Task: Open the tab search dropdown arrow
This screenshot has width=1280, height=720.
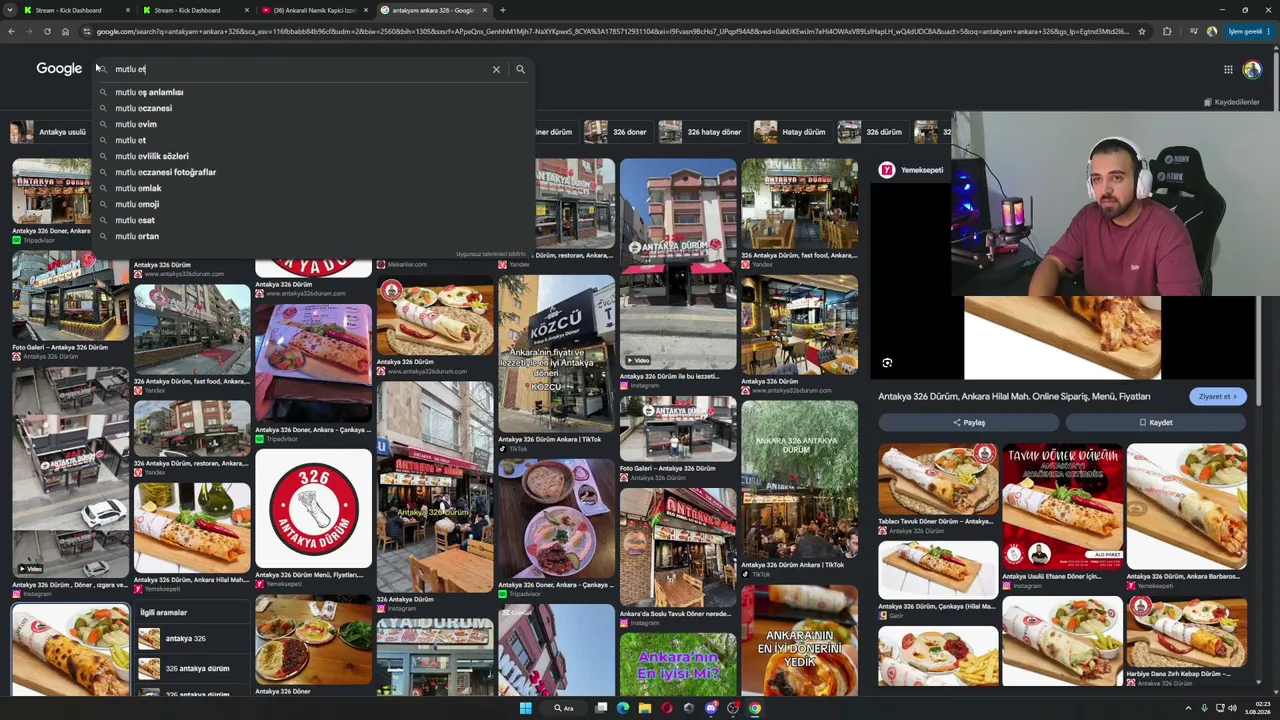Action: pyautogui.click(x=11, y=10)
